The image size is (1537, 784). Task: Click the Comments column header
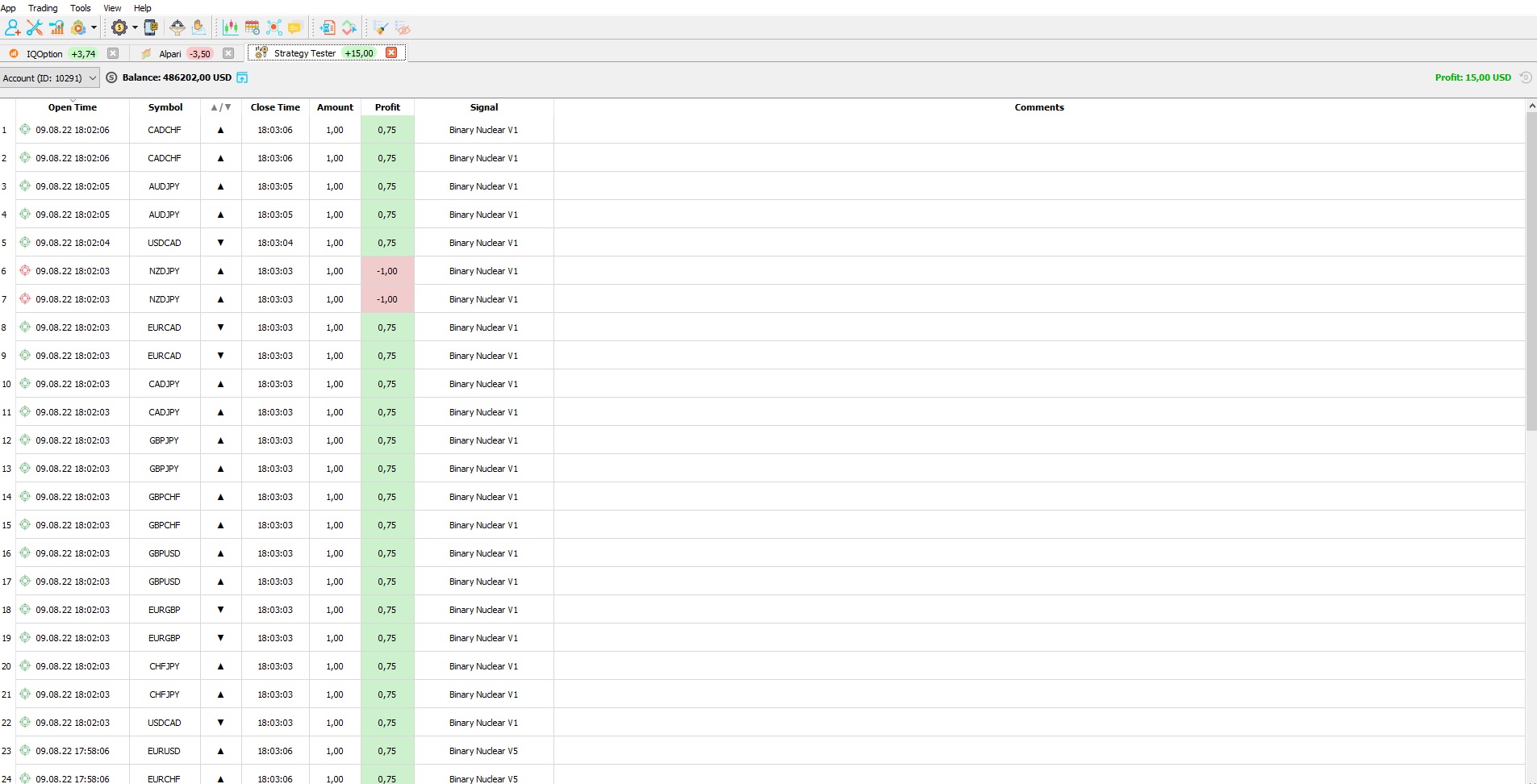click(1039, 107)
